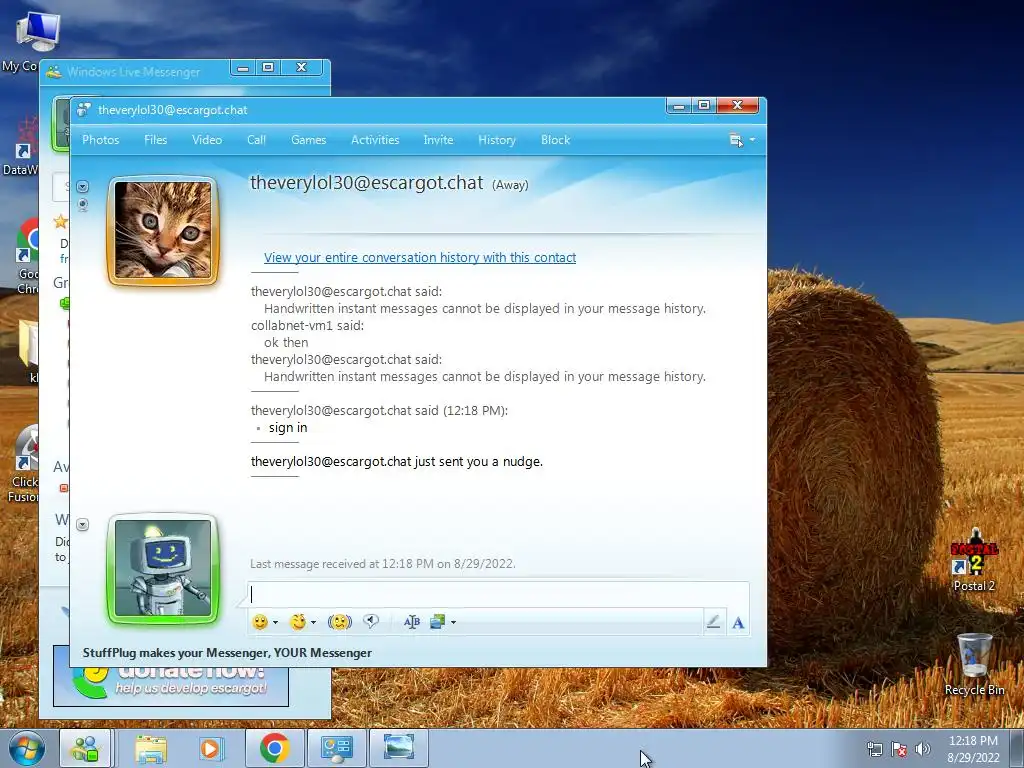This screenshot has width=1024, height=768.
Task: Click the donate now escargot banner
Action: tap(170, 686)
